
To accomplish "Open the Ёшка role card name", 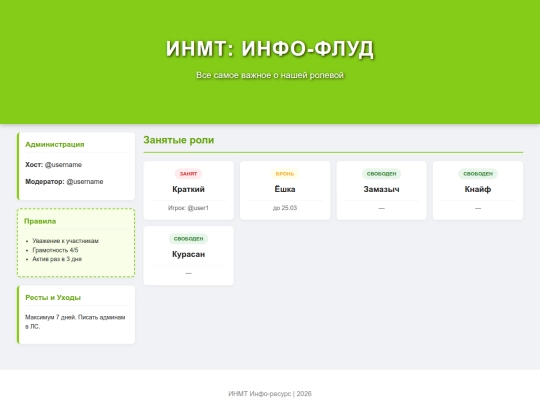I will click(x=285, y=189).
